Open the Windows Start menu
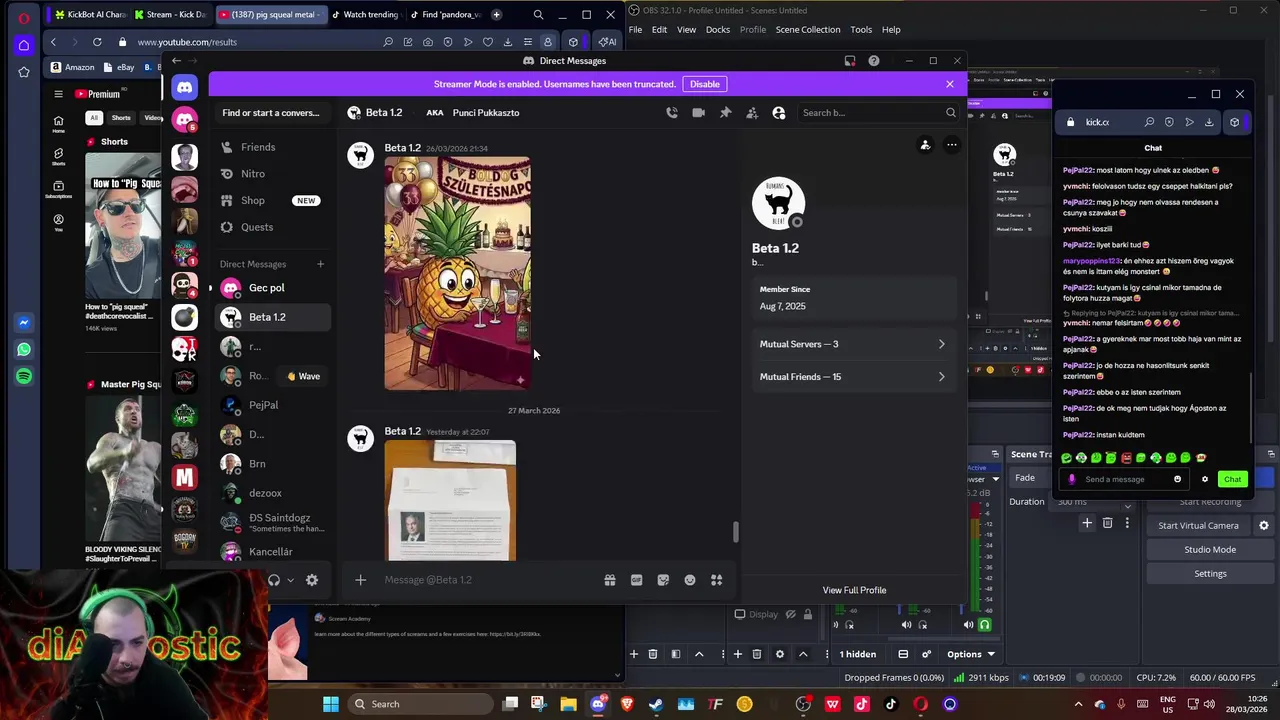Screen dimensions: 1280x720 pyautogui.click(x=330, y=704)
